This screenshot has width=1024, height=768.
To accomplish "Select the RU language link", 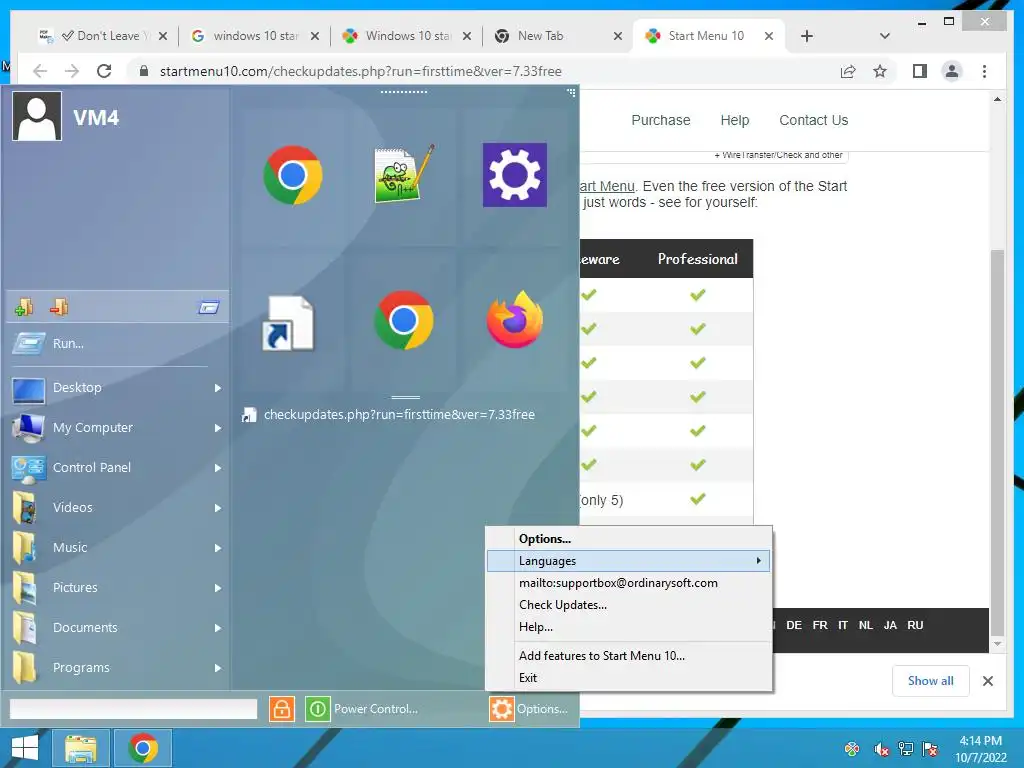I will coord(915,625).
